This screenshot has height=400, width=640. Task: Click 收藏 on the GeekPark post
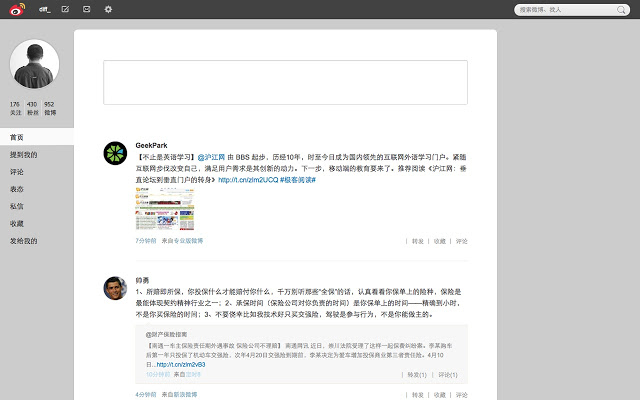tap(440, 241)
